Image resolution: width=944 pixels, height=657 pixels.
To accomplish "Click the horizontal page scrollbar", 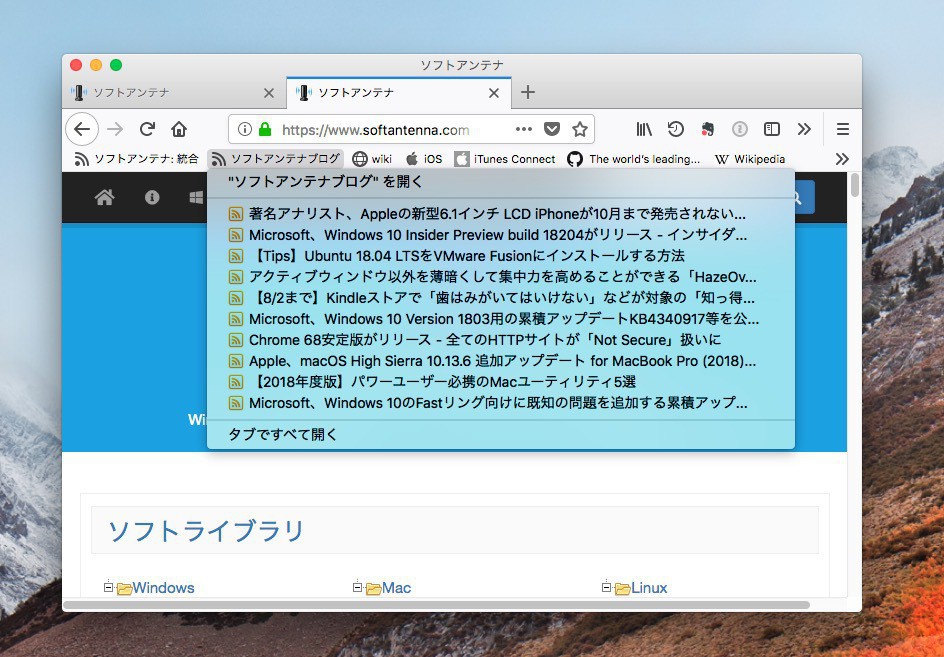I will [x=436, y=604].
